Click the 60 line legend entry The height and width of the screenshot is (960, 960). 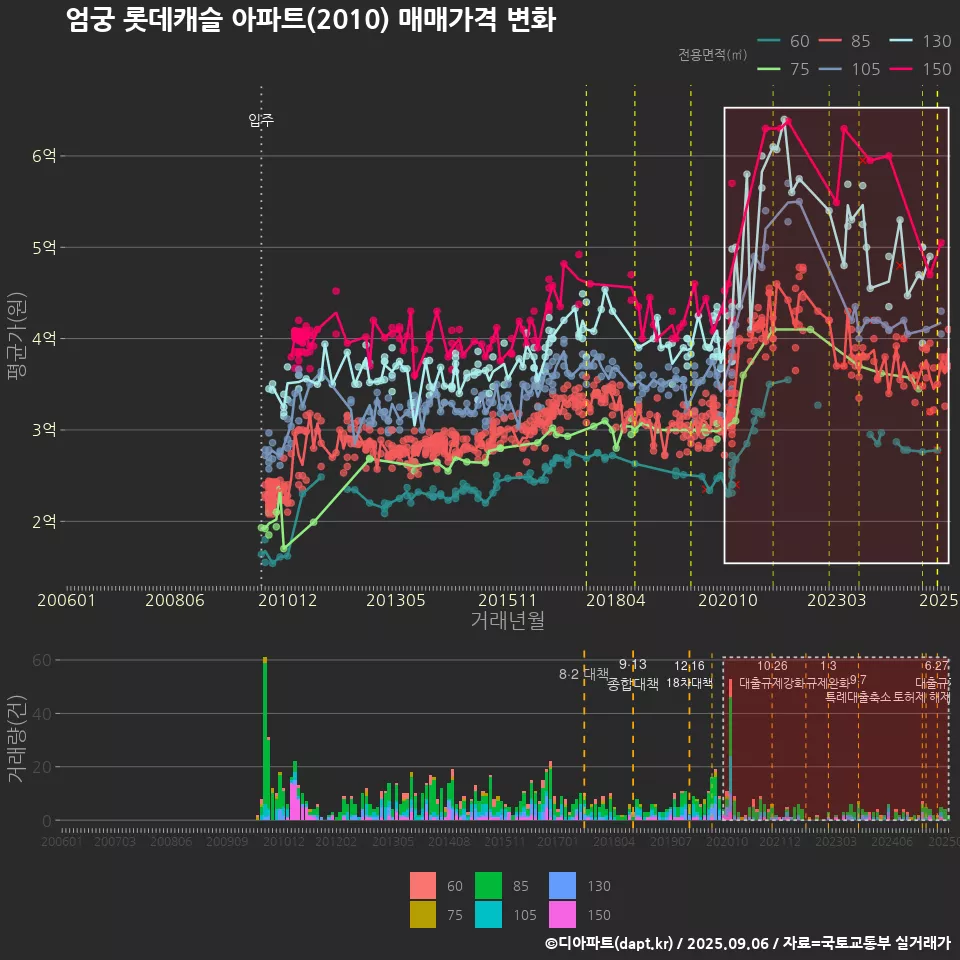pos(784,41)
